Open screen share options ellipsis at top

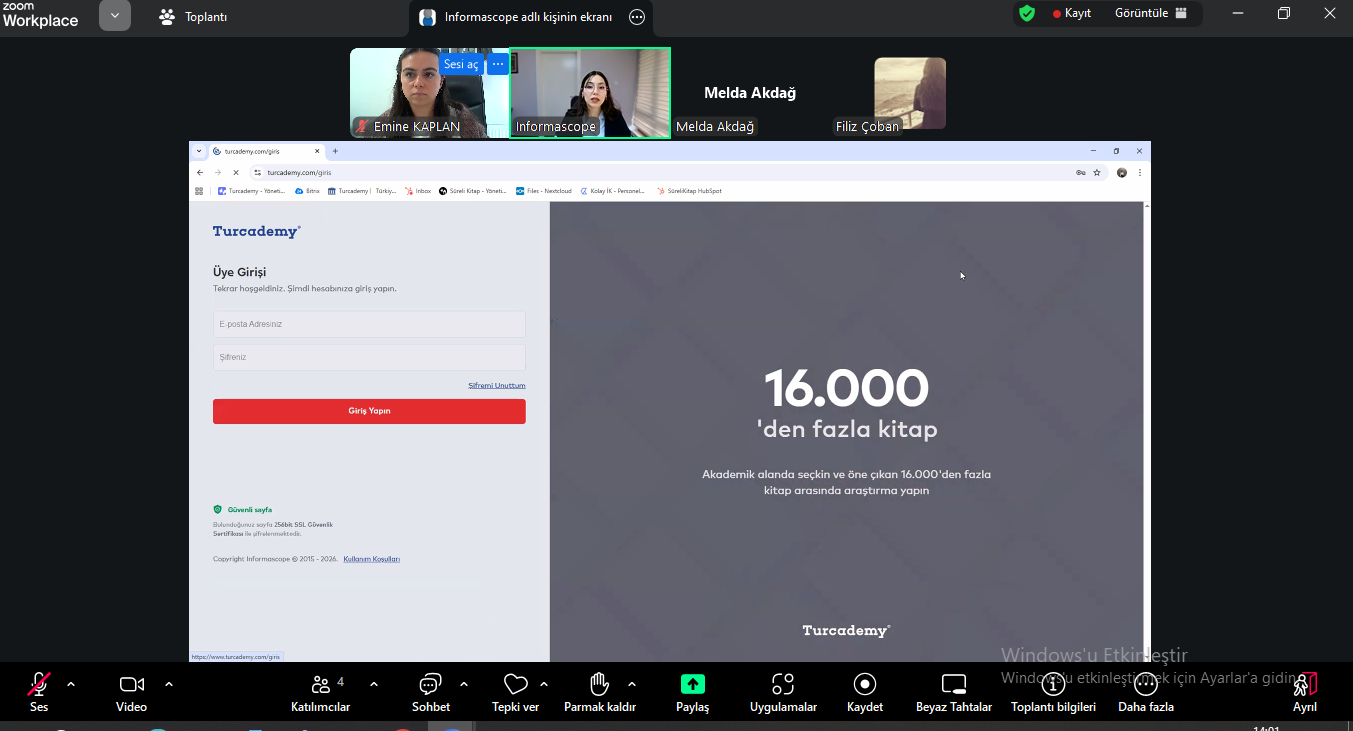(637, 17)
